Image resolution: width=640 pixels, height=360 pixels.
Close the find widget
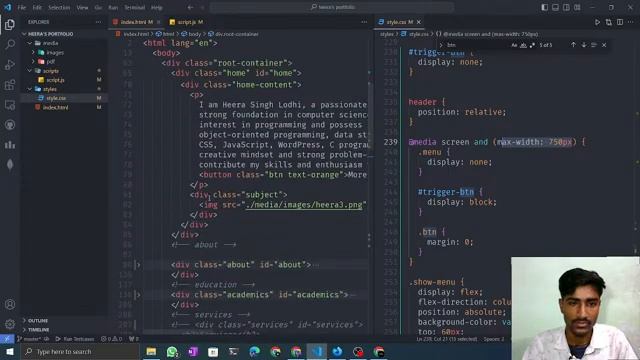pyautogui.click(x=604, y=45)
